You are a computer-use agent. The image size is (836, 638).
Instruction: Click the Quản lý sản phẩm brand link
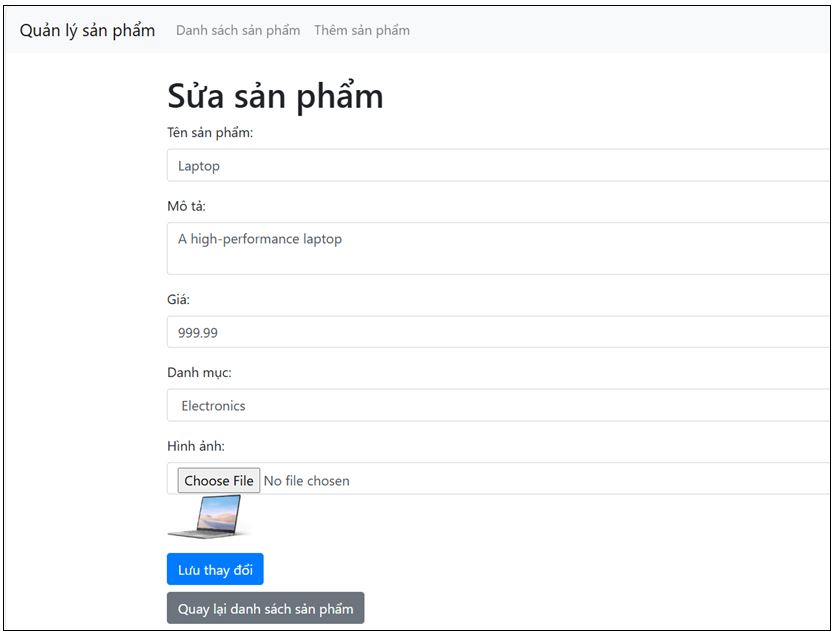coord(87,30)
